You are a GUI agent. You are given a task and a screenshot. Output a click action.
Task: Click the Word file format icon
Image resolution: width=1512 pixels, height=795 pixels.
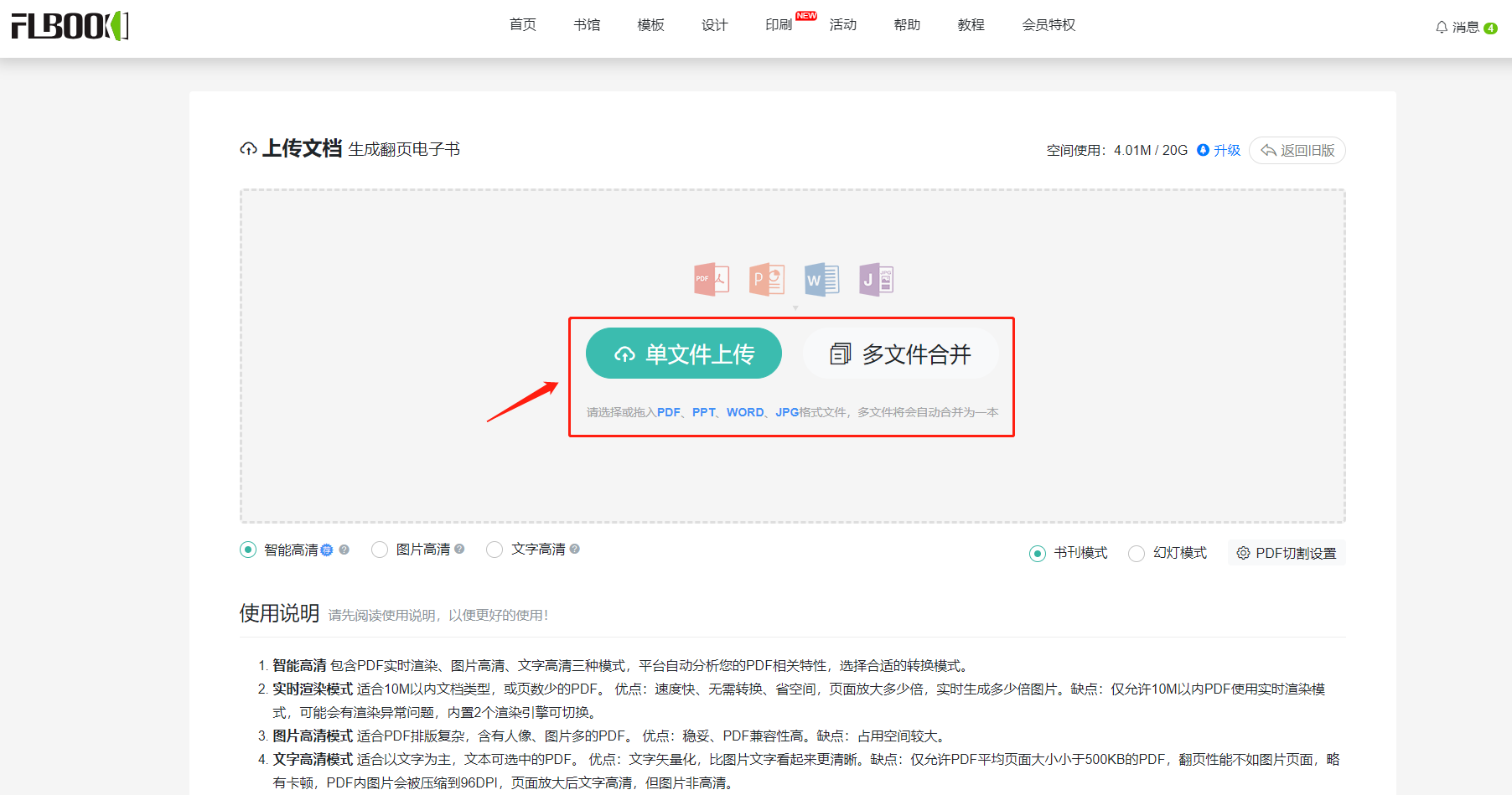click(821, 280)
